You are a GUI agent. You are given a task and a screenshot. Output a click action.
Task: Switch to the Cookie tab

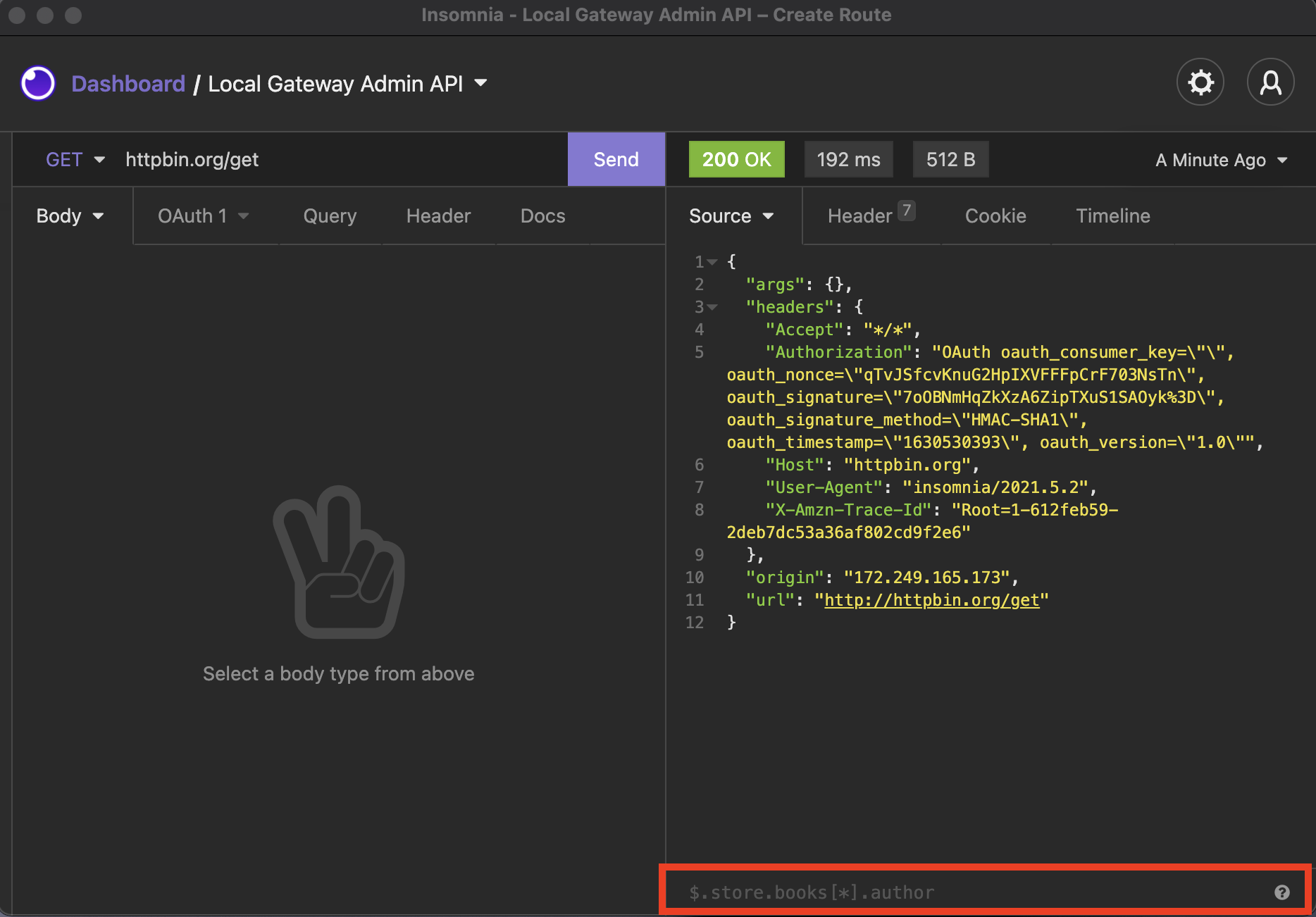(995, 216)
